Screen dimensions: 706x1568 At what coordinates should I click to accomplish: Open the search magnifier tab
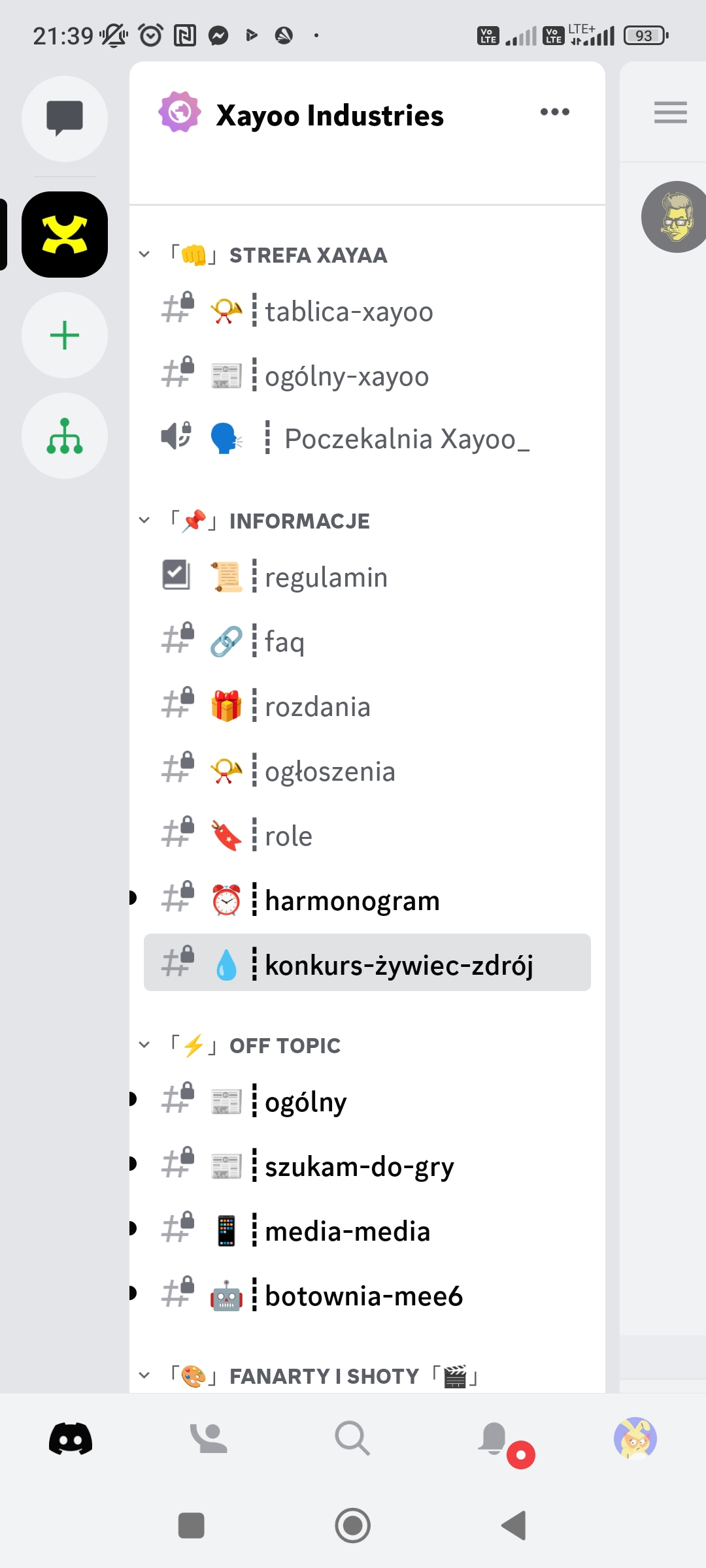352,1438
